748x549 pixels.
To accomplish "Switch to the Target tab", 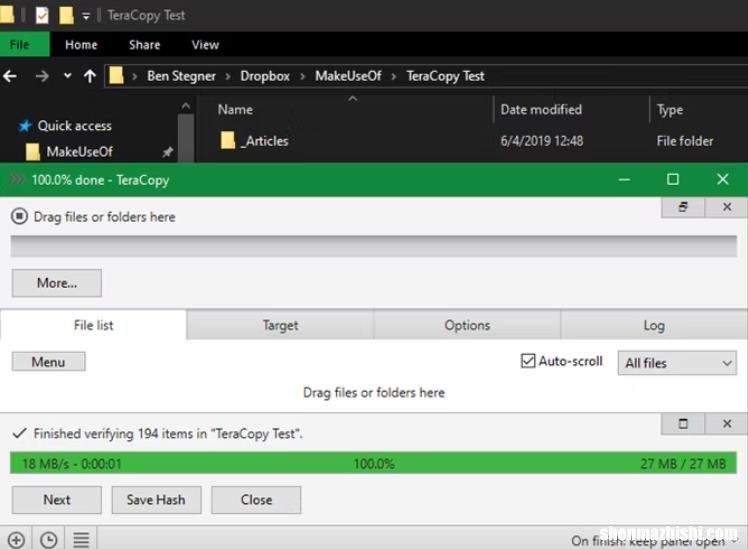I will pos(280,325).
